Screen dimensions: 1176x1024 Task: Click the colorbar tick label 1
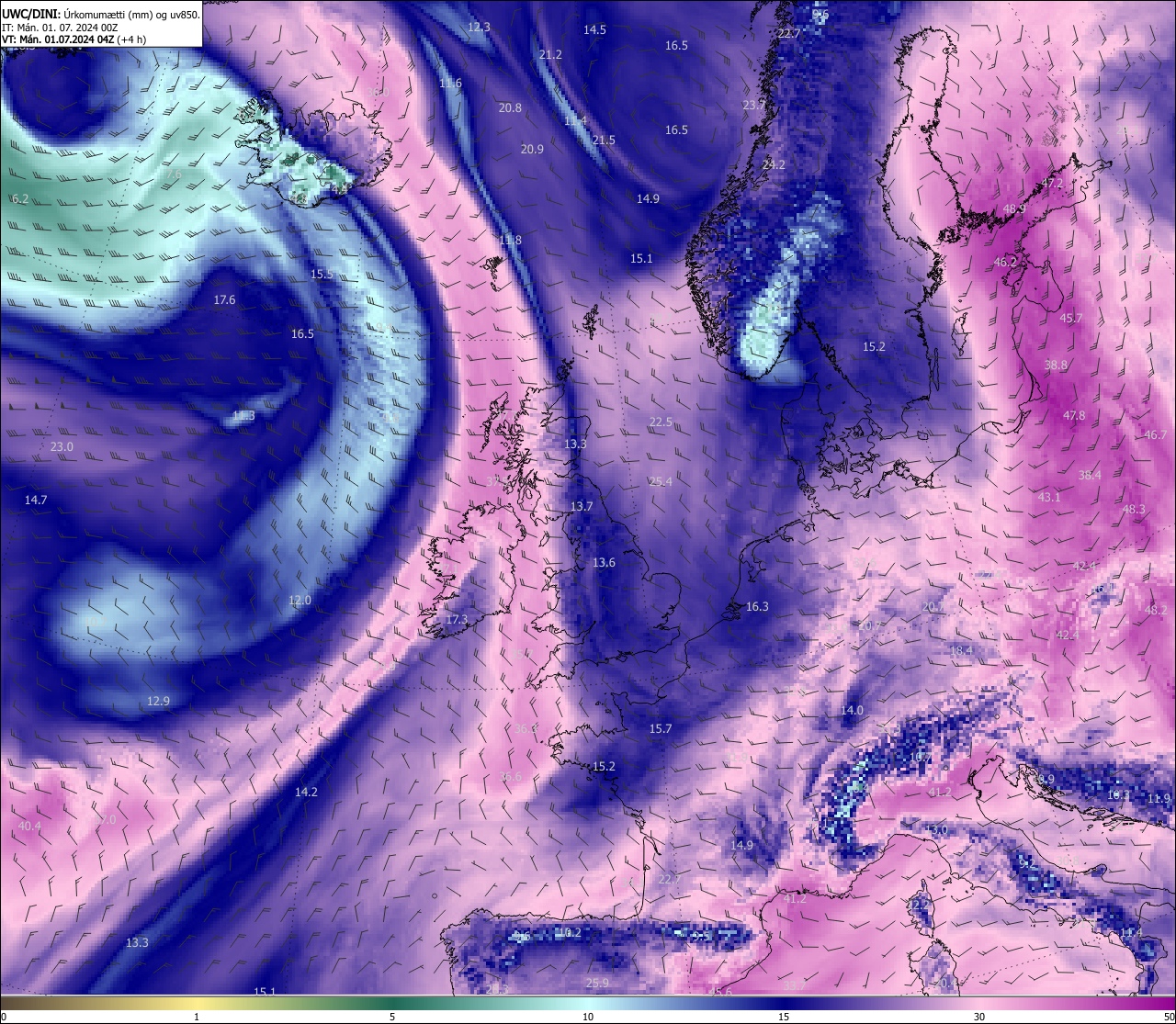[x=197, y=1017]
